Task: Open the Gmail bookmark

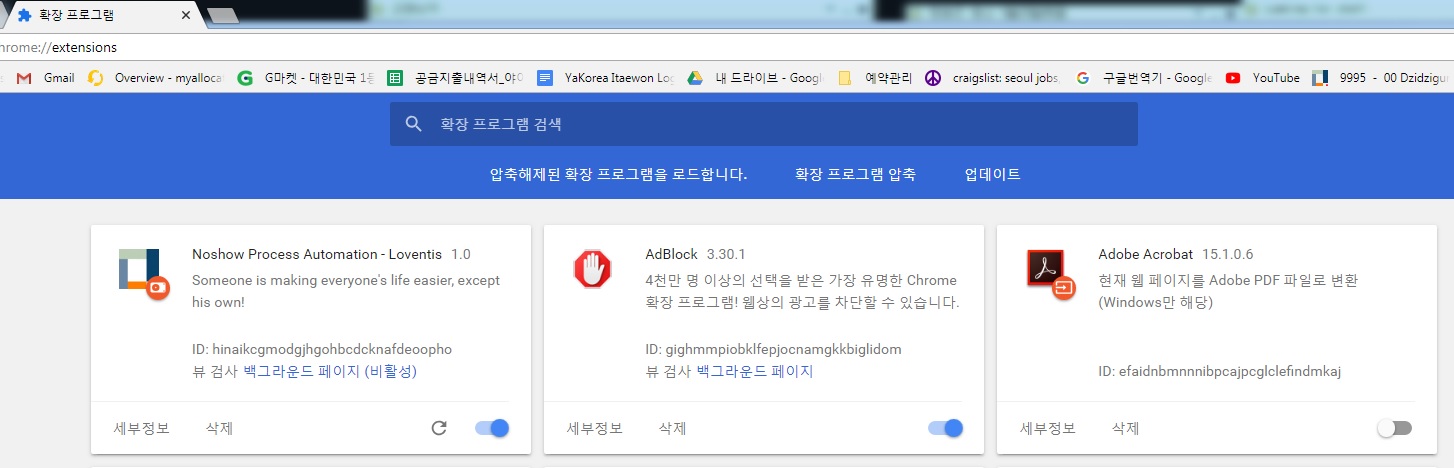Action: tap(47, 77)
